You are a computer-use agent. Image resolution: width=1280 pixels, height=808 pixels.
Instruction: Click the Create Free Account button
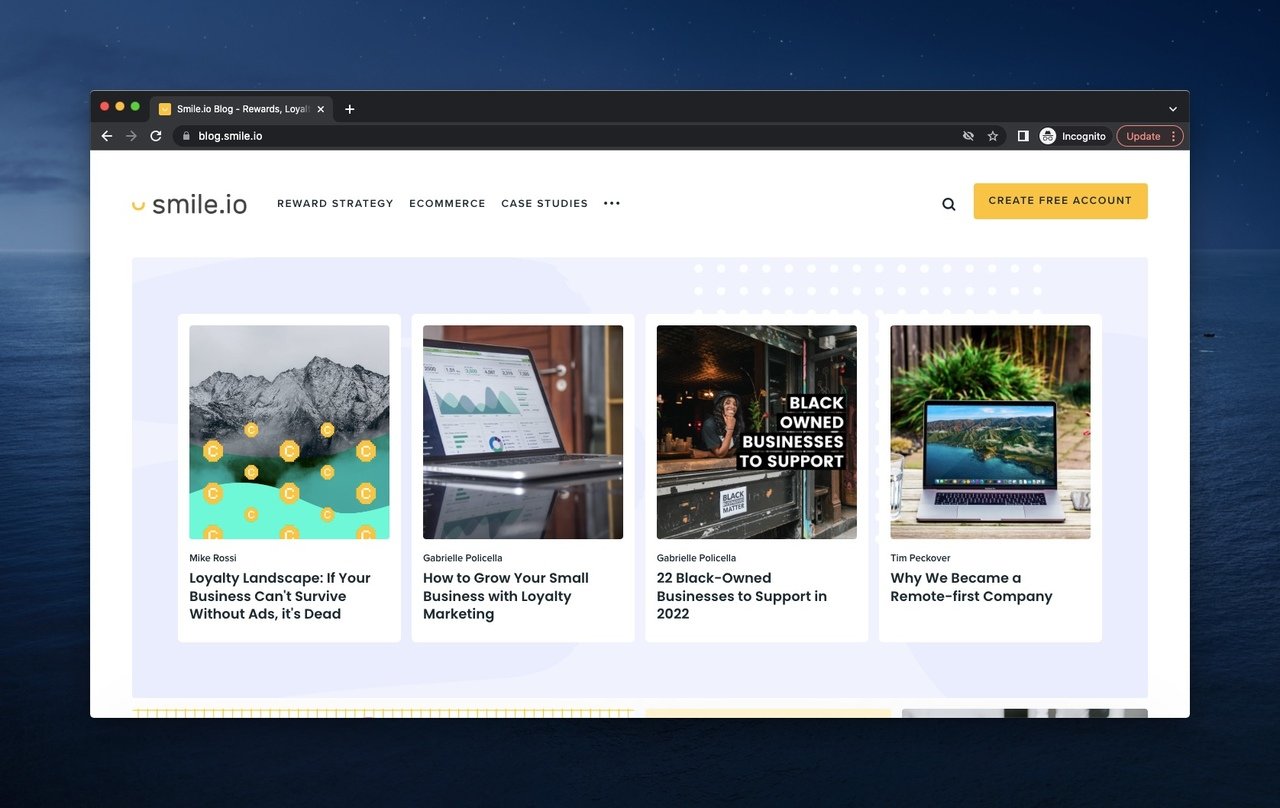(1060, 201)
